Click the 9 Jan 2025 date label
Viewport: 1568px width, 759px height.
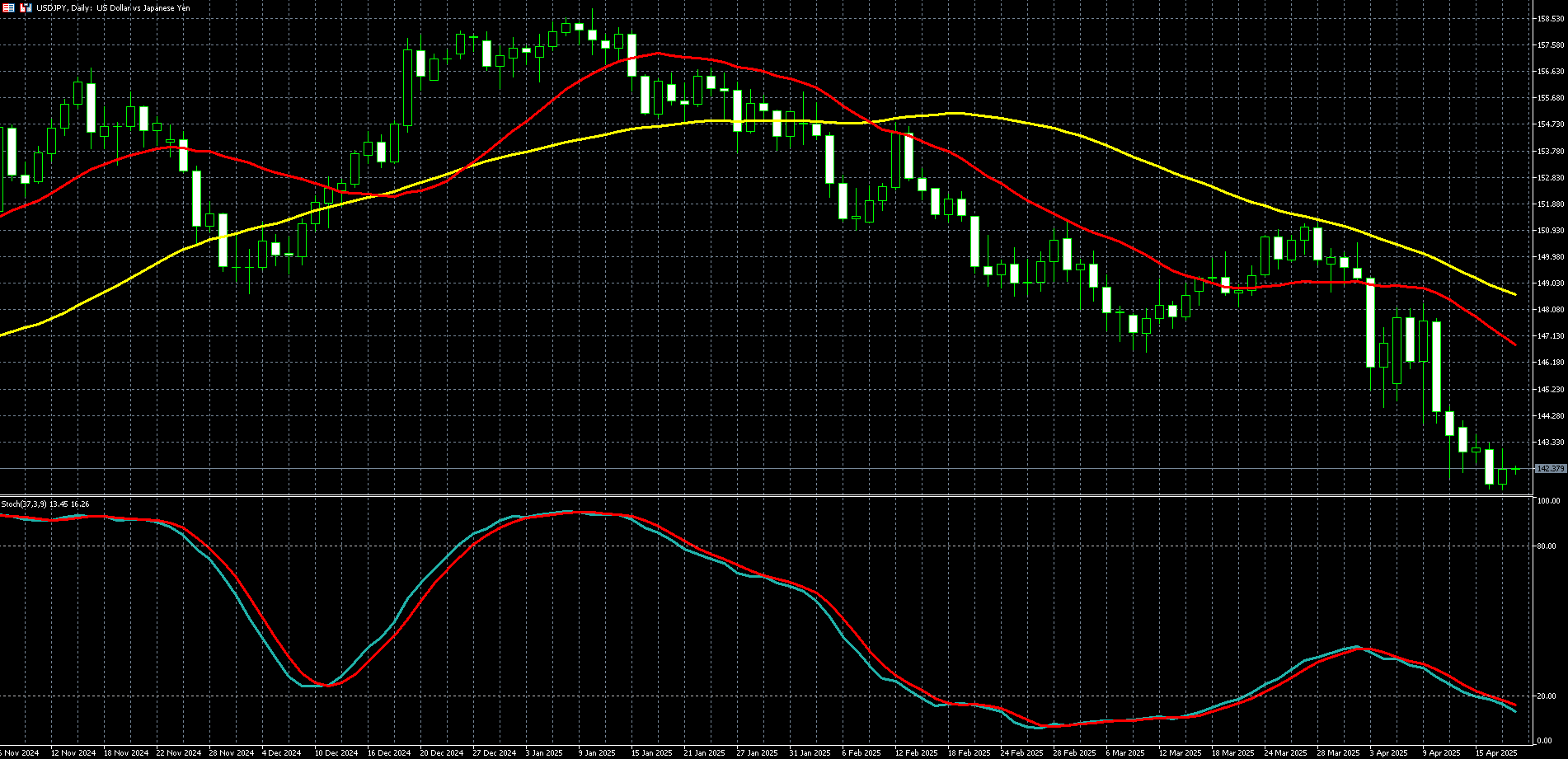596,752
